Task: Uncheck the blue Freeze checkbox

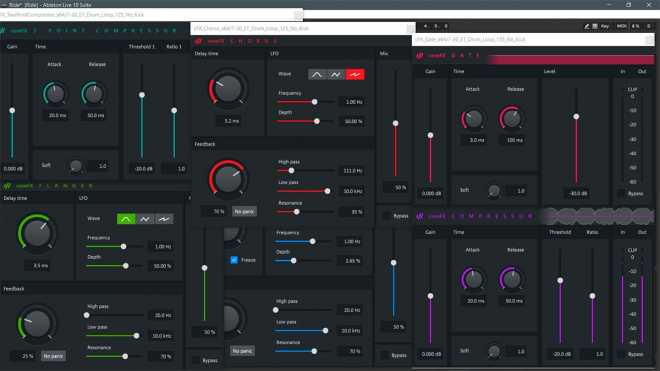Action: coord(234,260)
